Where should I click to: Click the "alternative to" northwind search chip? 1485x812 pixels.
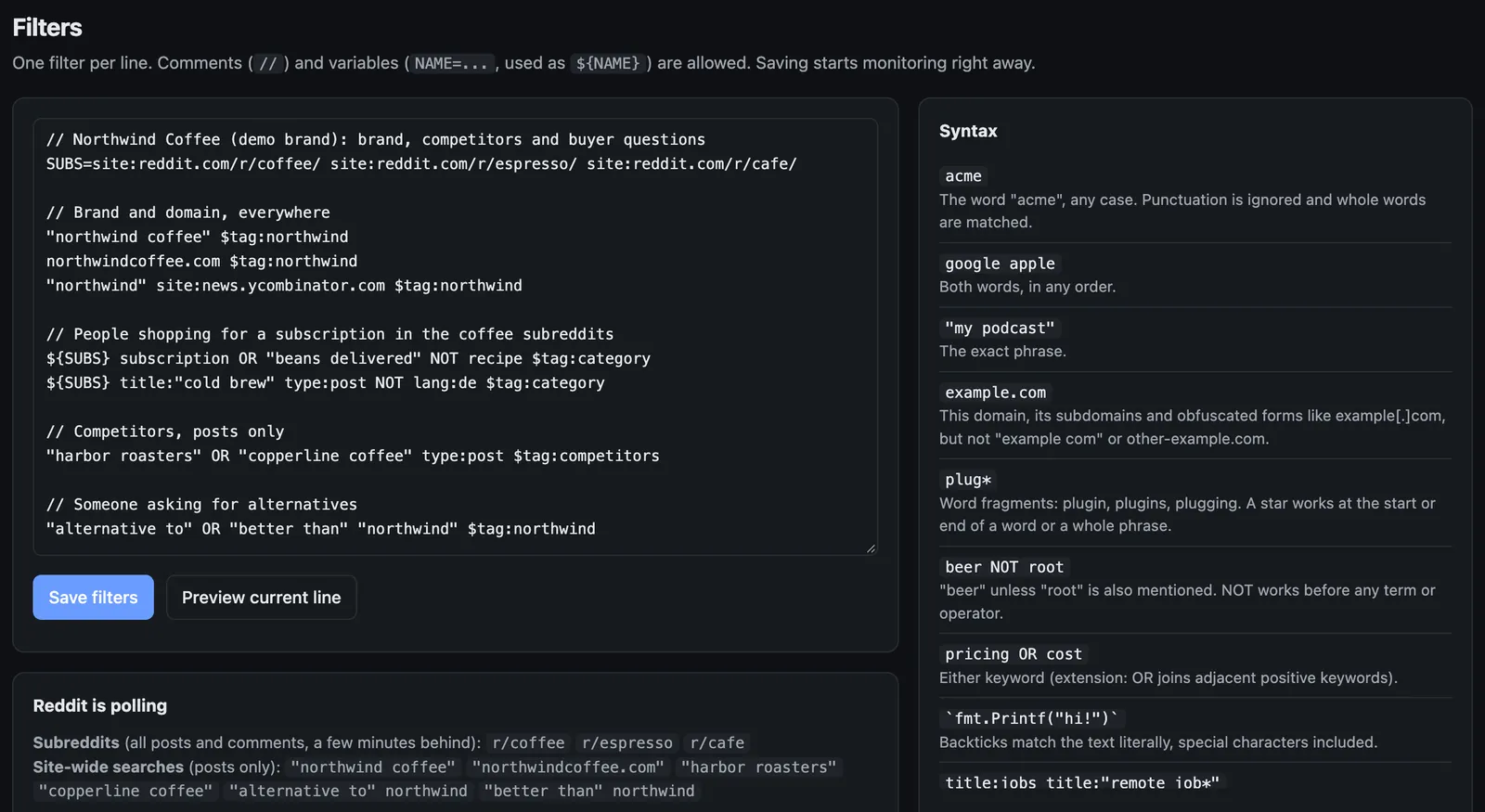(348, 791)
